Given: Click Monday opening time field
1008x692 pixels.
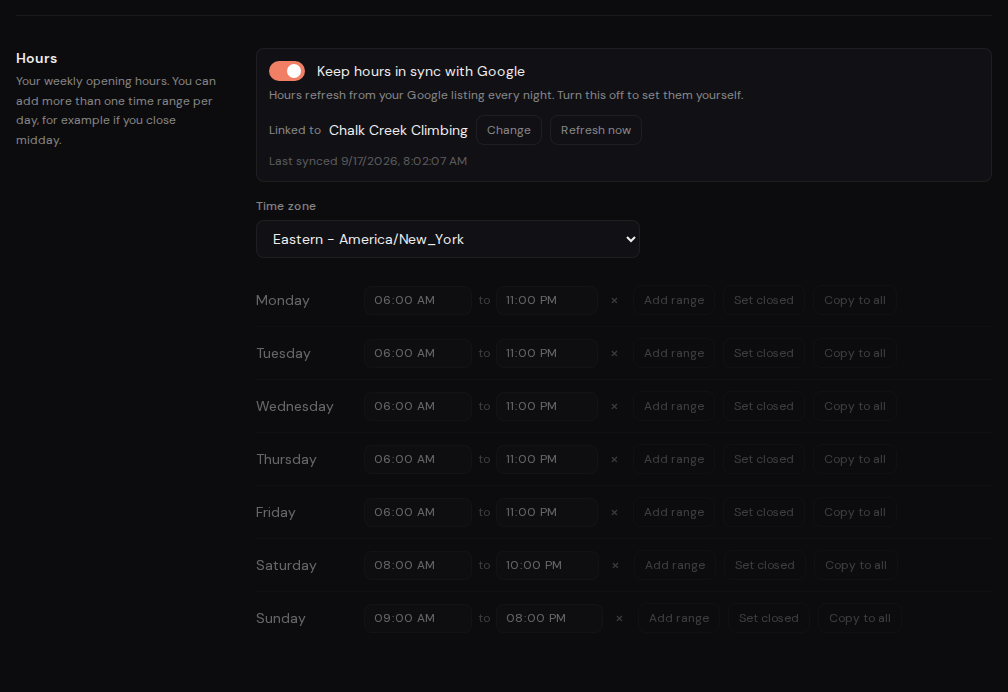Looking at the screenshot, I should pos(418,300).
